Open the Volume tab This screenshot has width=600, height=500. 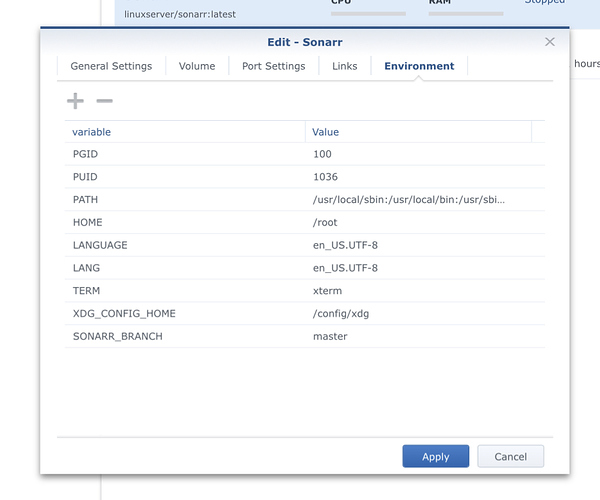click(x=197, y=66)
